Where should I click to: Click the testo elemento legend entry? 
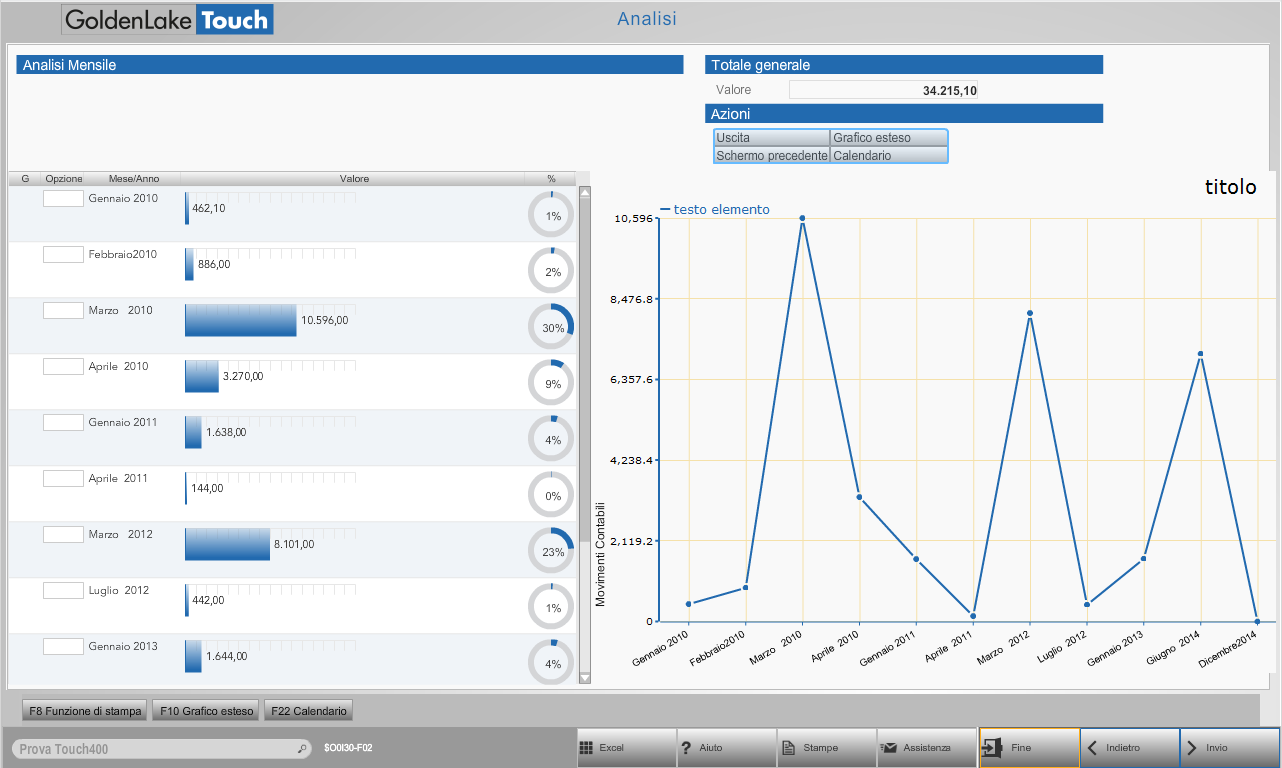716,209
